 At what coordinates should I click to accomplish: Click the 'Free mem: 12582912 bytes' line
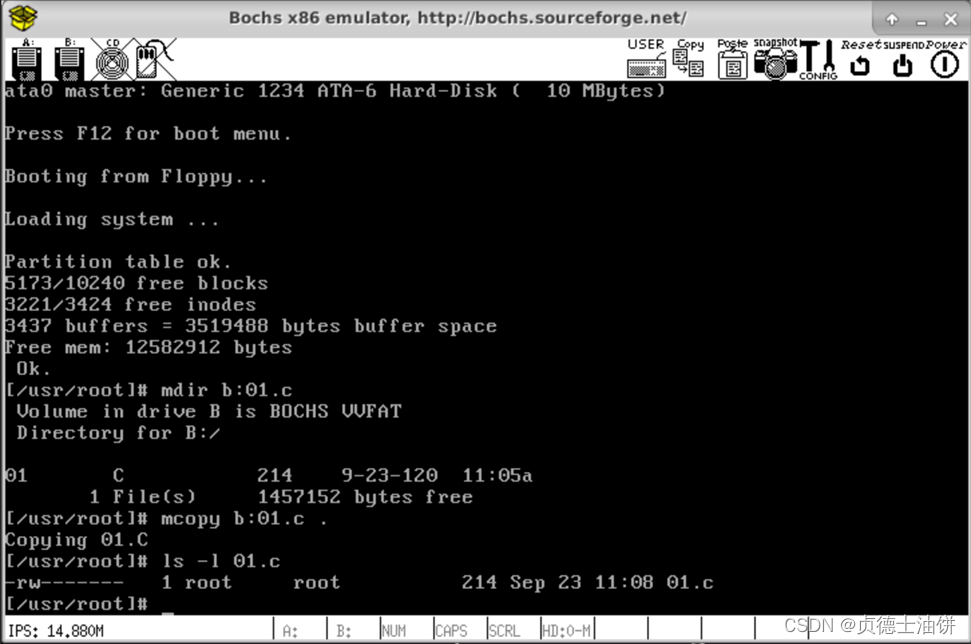click(x=148, y=348)
